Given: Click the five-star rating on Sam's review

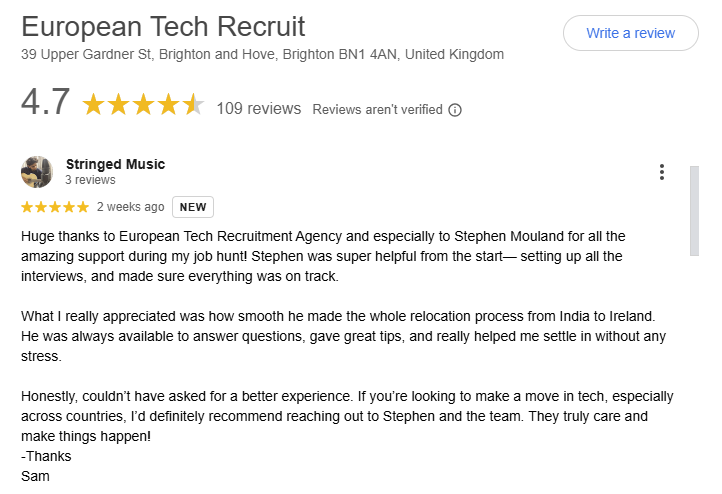Looking at the screenshot, I should tap(55, 207).
